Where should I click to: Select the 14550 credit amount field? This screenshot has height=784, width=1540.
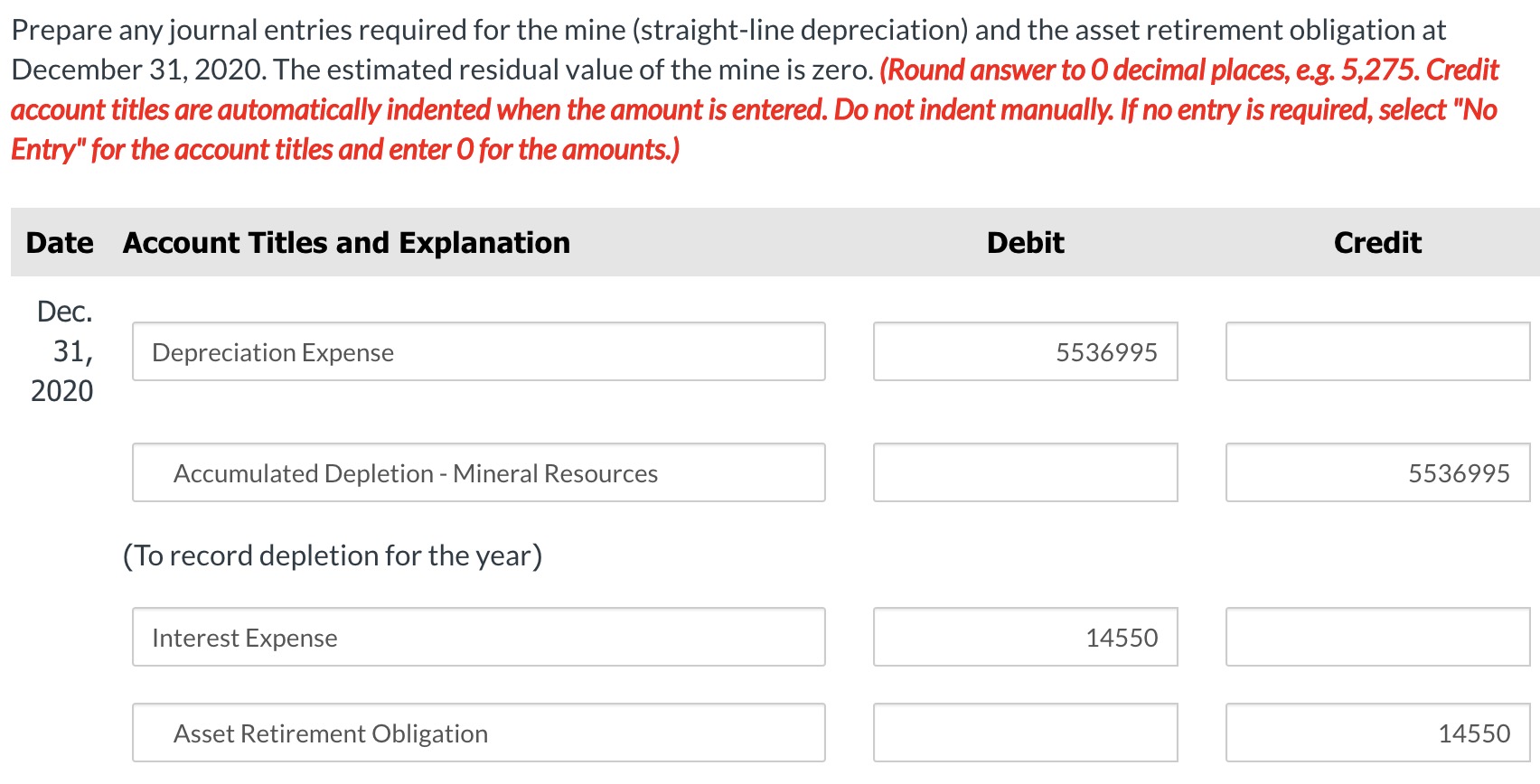click(1376, 733)
